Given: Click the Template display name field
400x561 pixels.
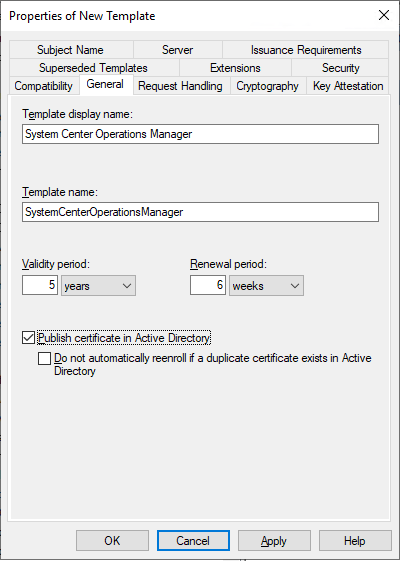Looking at the screenshot, I should 200,134.
